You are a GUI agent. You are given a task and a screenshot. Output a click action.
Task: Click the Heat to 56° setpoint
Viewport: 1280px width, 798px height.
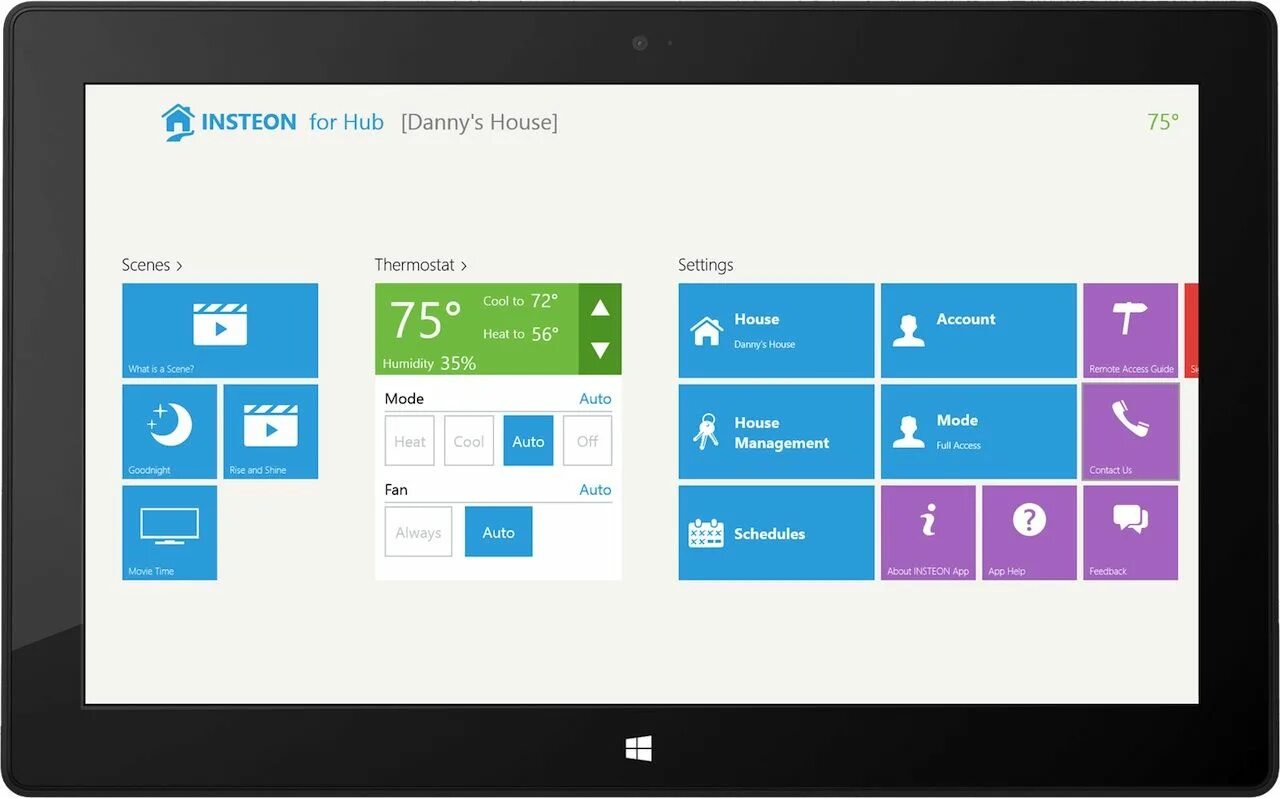point(520,334)
